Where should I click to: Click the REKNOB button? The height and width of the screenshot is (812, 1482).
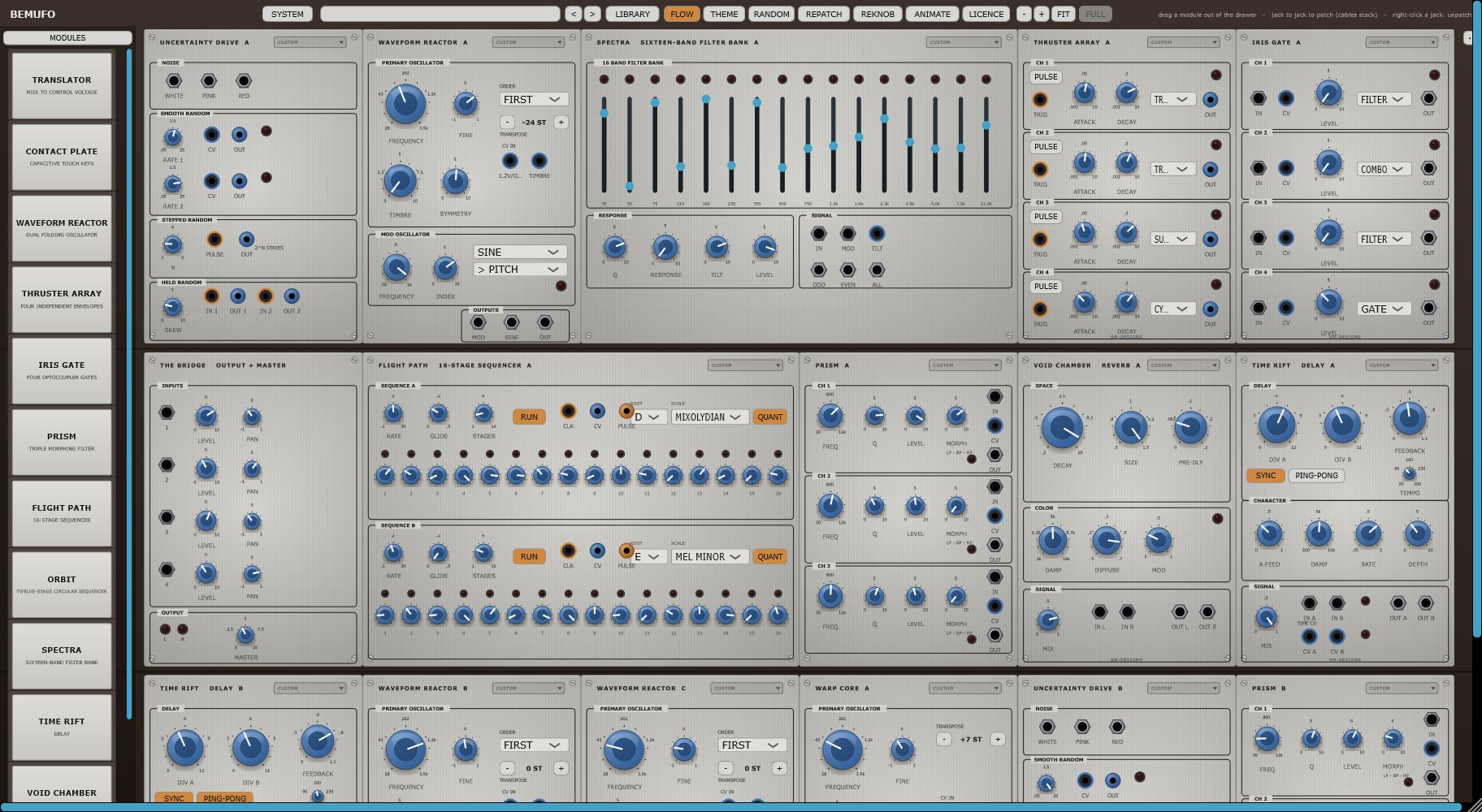pyautogui.click(x=877, y=14)
